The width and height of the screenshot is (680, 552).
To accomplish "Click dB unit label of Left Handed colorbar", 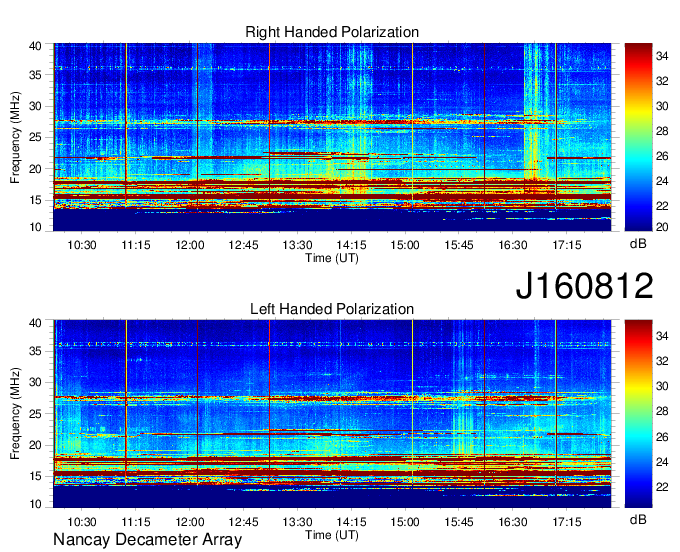I will (638, 519).
